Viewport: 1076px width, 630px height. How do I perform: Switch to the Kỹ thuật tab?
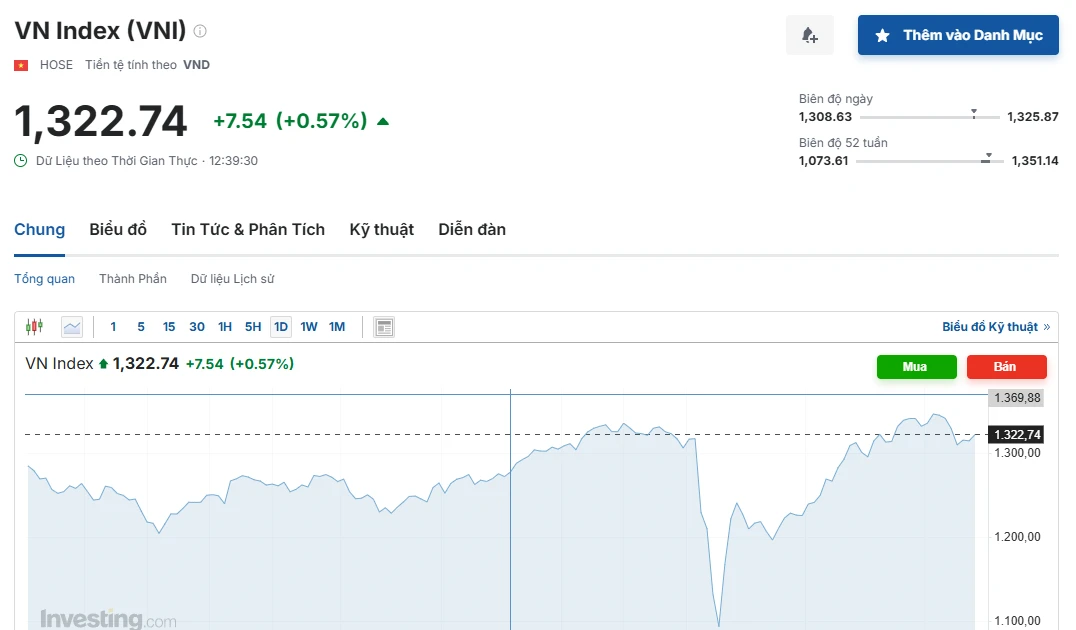point(382,229)
